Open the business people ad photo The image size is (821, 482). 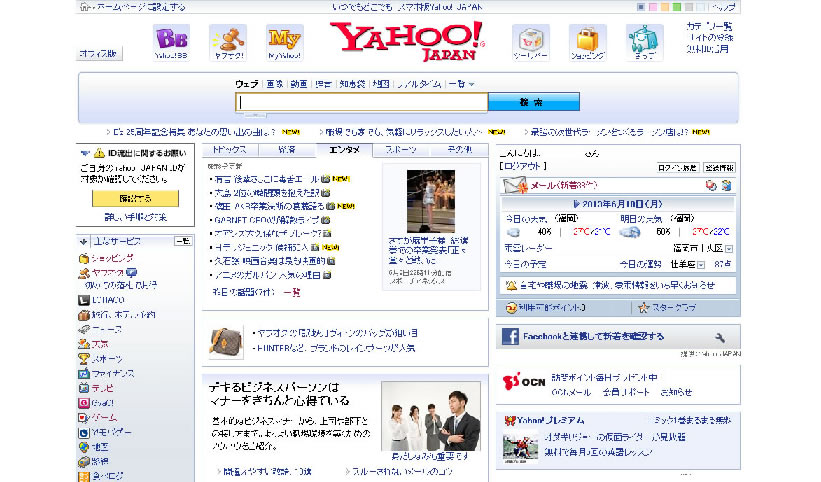tap(430, 416)
